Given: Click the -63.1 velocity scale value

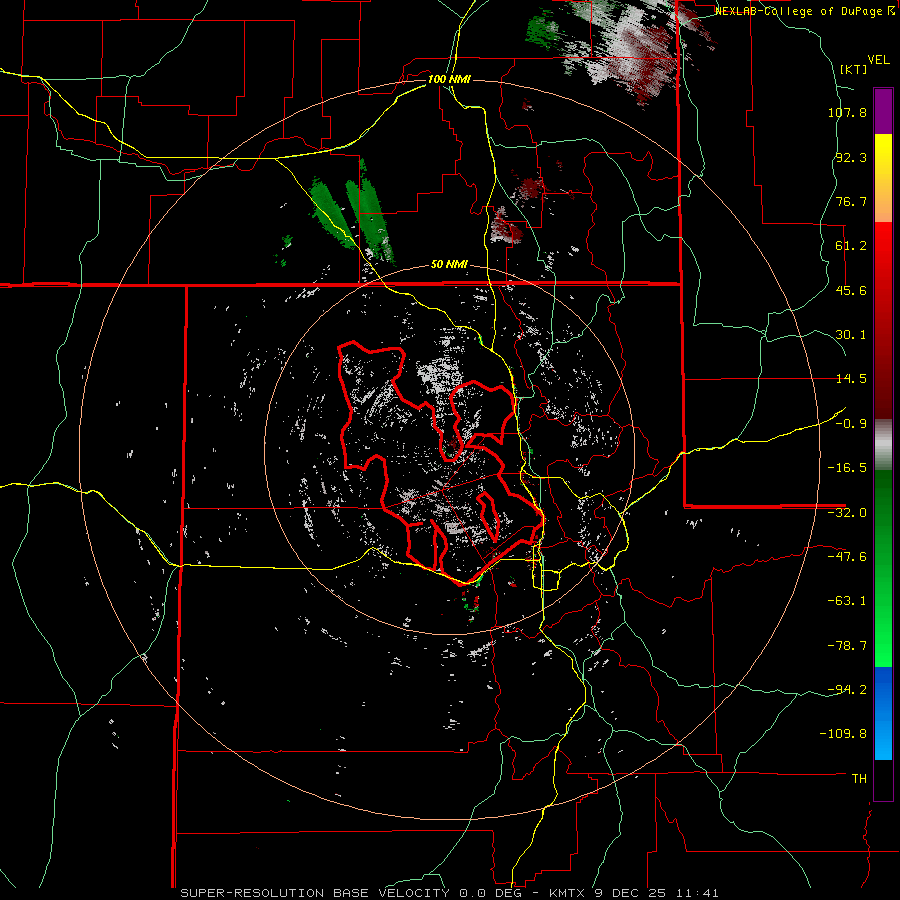Looking at the screenshot, I should pos(847,601).
